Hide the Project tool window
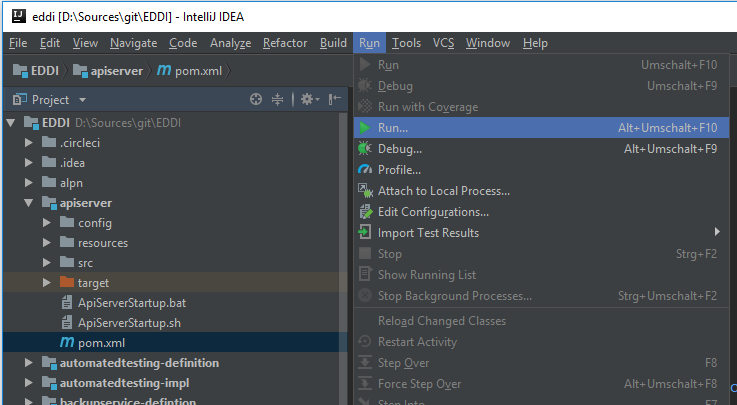 pyautogui.click(x=335, y=99)
